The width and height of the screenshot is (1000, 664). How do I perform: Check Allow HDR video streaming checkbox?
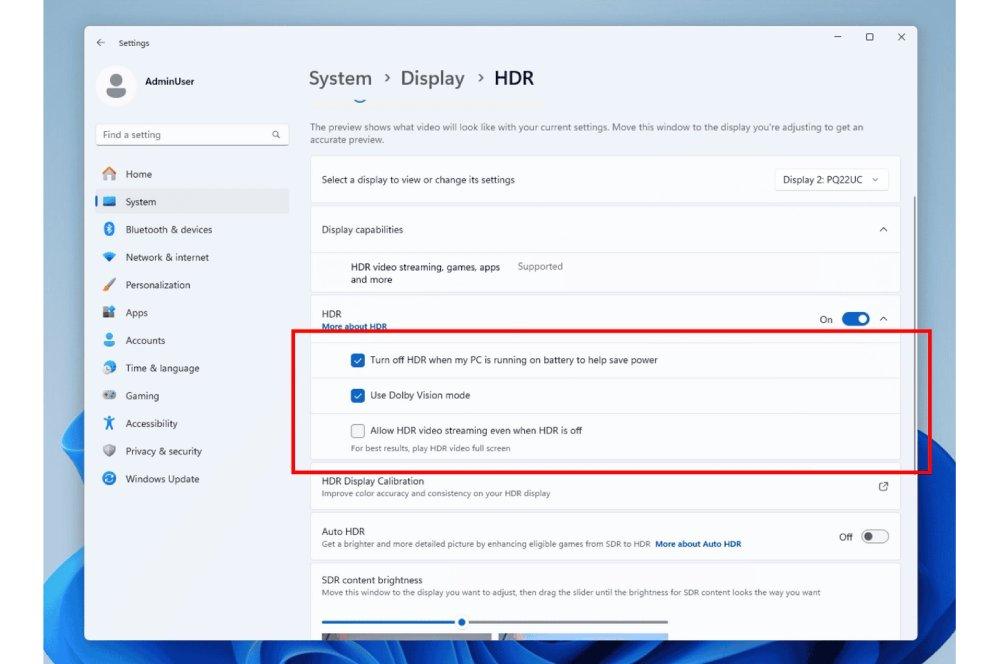(358, 431)
